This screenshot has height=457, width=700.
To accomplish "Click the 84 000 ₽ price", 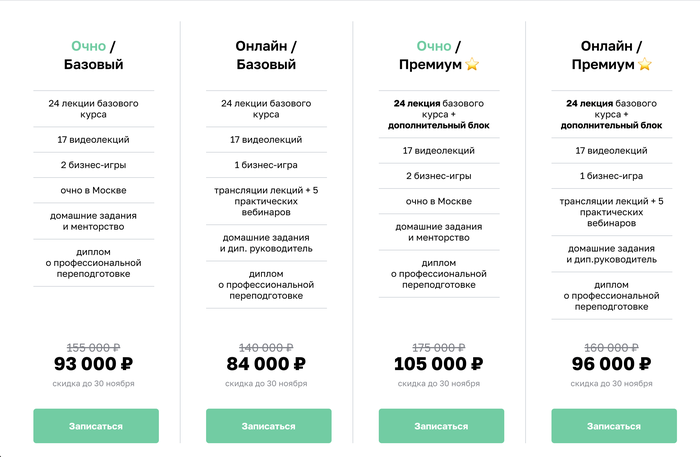I will 266,364.
